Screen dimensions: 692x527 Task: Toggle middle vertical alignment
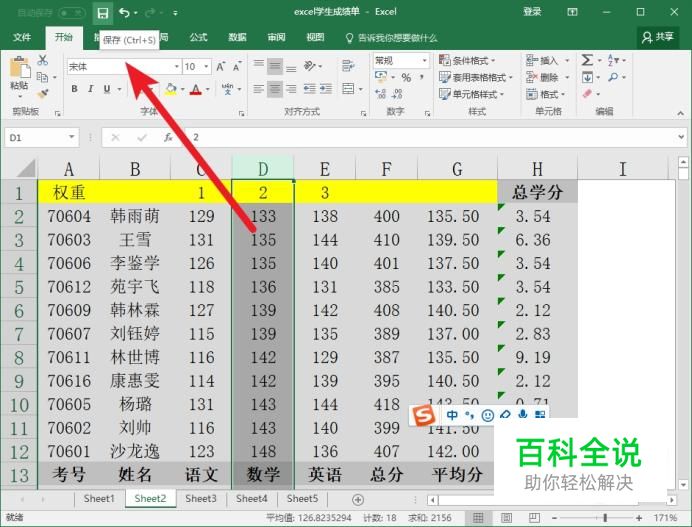275,66
